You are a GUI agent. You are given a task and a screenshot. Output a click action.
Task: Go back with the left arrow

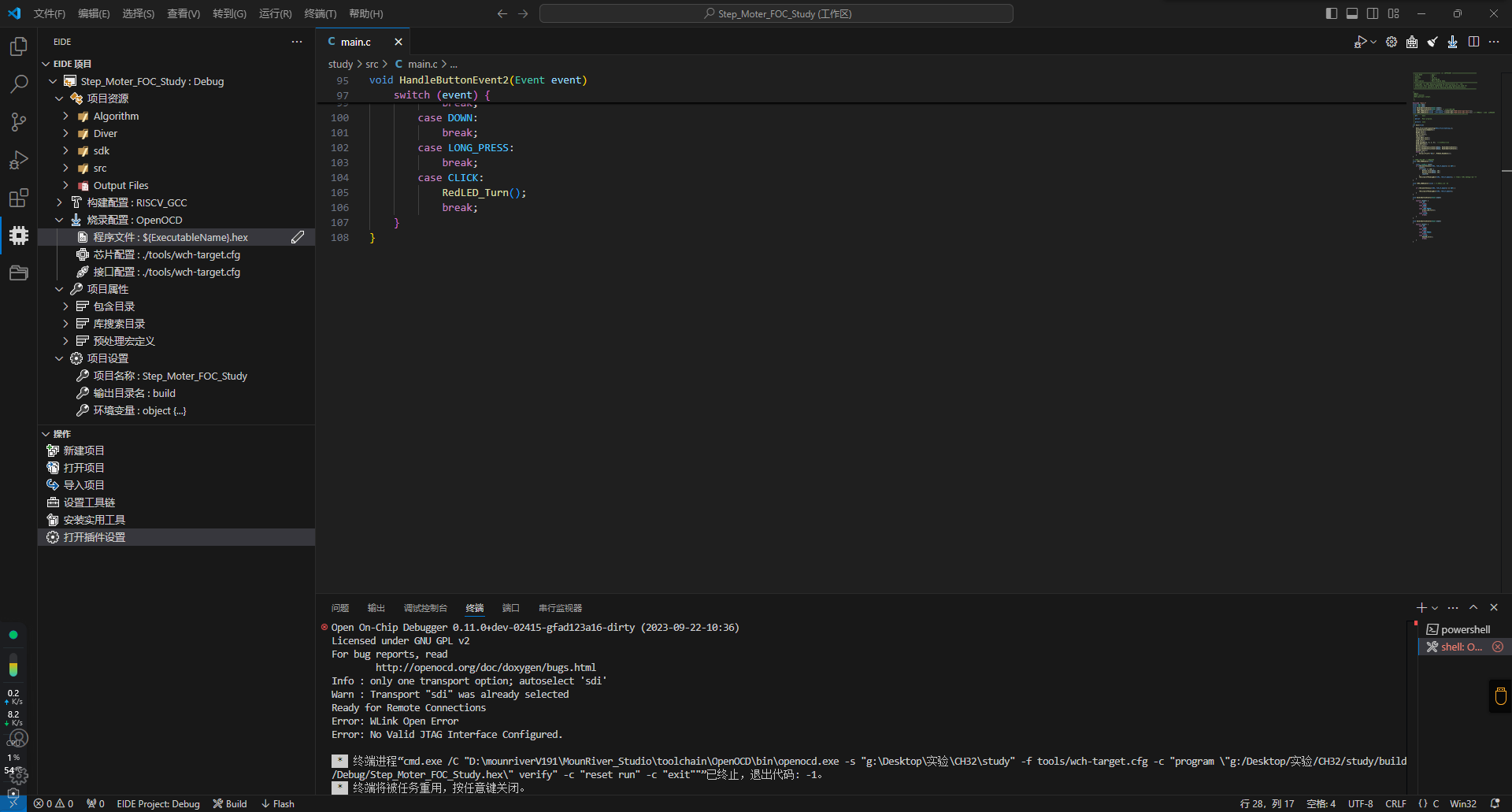coord(502,13)
